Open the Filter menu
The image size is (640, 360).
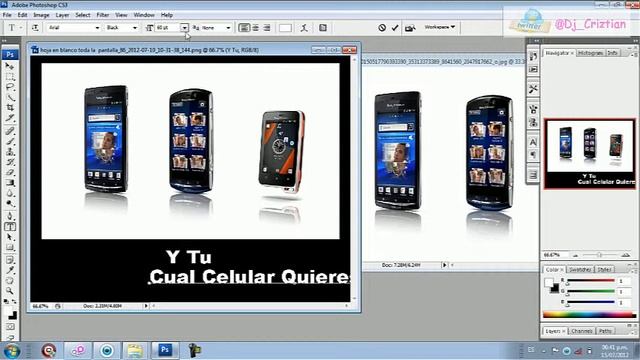(102, 15)
